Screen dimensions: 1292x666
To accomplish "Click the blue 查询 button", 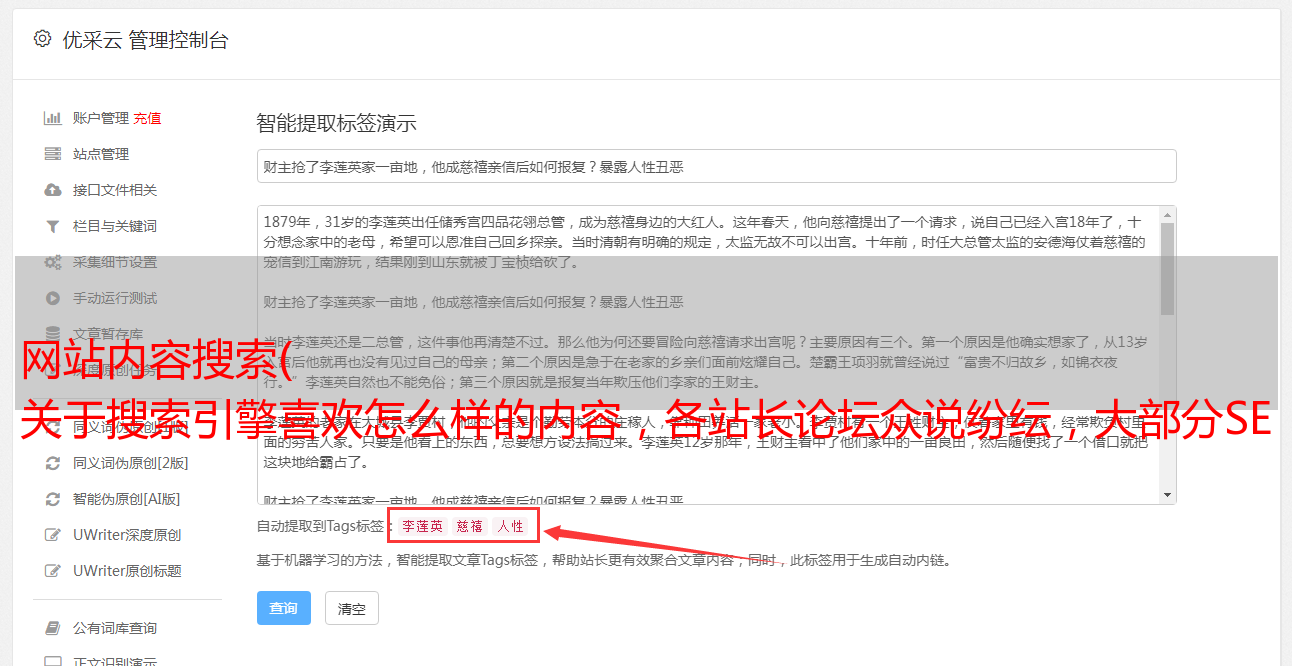I will point(284,608).
